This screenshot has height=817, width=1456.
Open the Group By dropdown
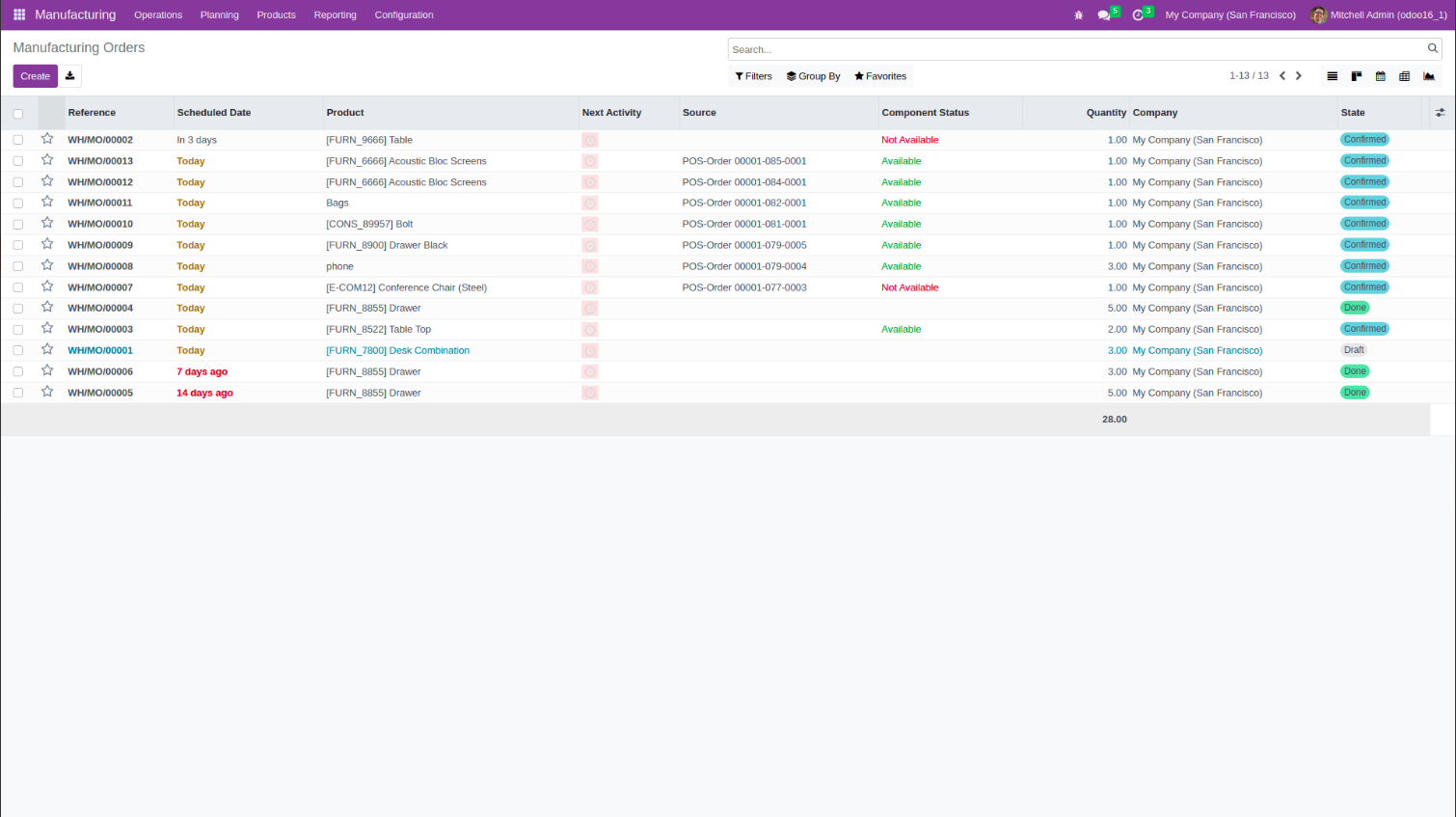813,76
